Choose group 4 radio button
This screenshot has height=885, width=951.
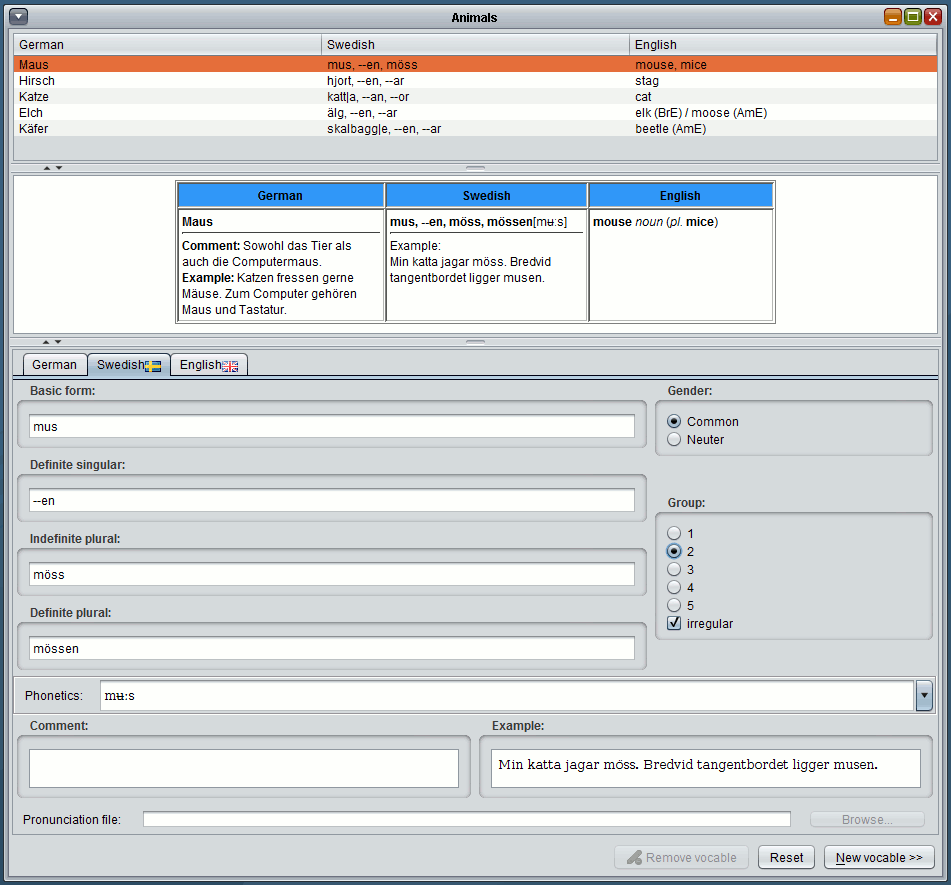(674, 587)
